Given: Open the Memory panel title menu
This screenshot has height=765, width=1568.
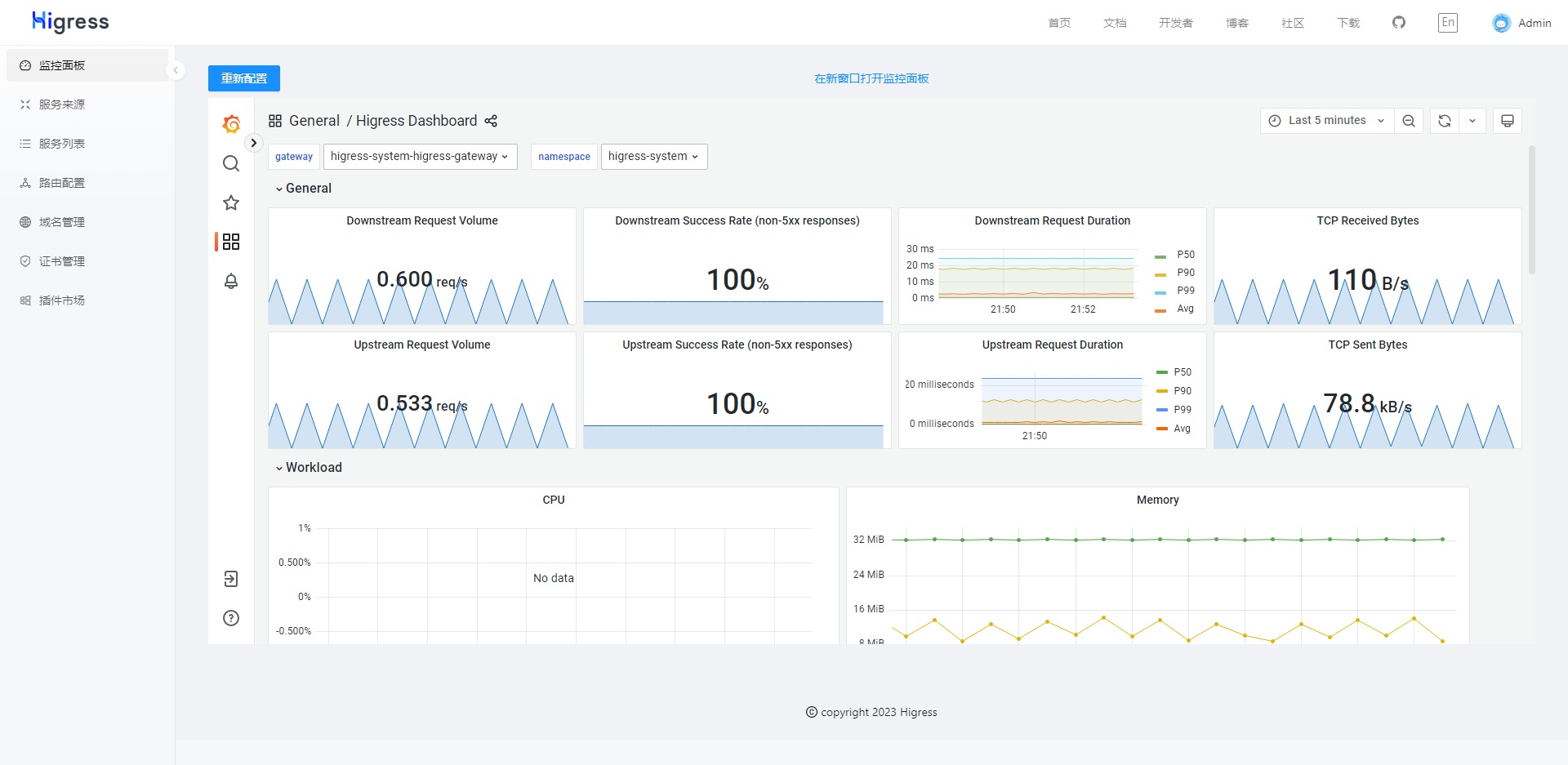Looking at the screenshot, I should (x=1158, y=500).
